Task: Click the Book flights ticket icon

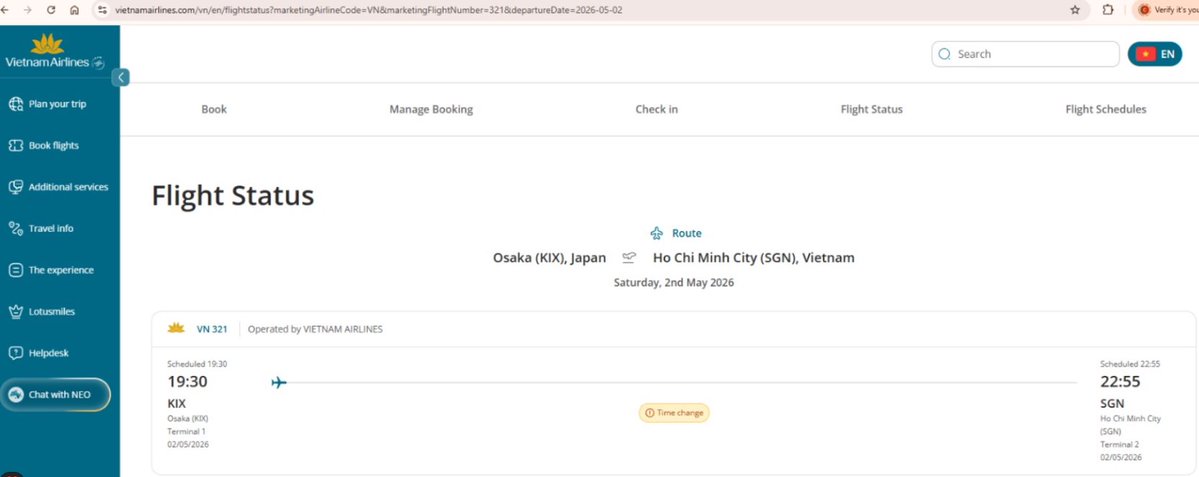Action: click(x=15, y=145)
